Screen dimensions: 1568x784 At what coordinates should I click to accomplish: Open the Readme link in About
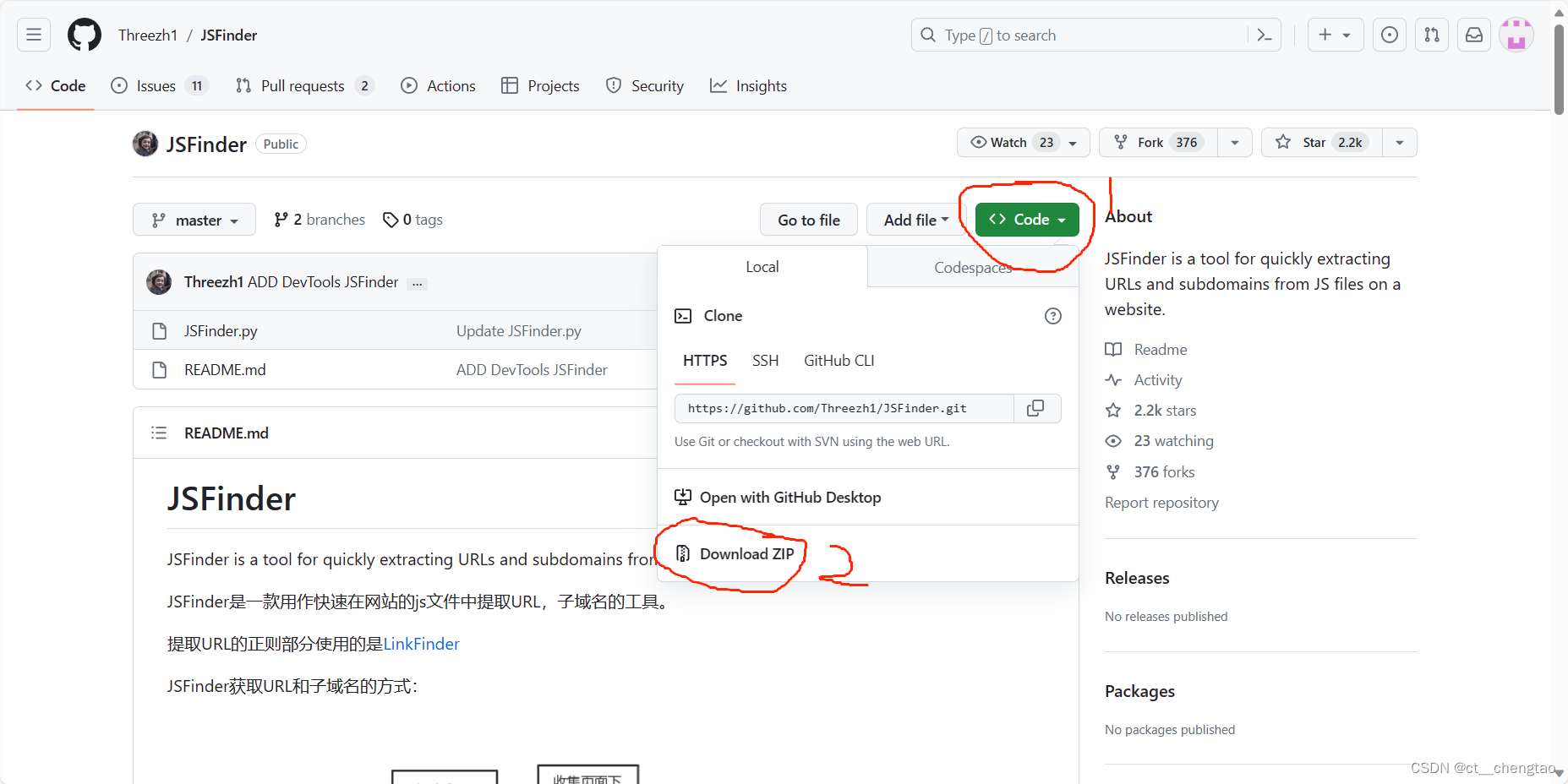click(x=1146, y=350)
